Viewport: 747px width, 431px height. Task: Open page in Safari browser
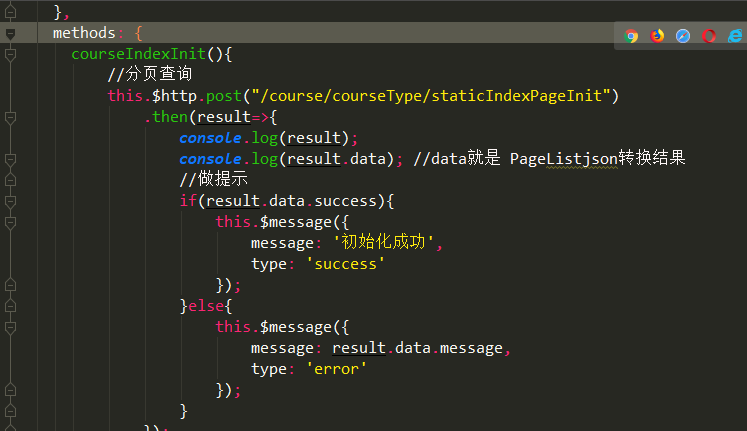point(683,35)
